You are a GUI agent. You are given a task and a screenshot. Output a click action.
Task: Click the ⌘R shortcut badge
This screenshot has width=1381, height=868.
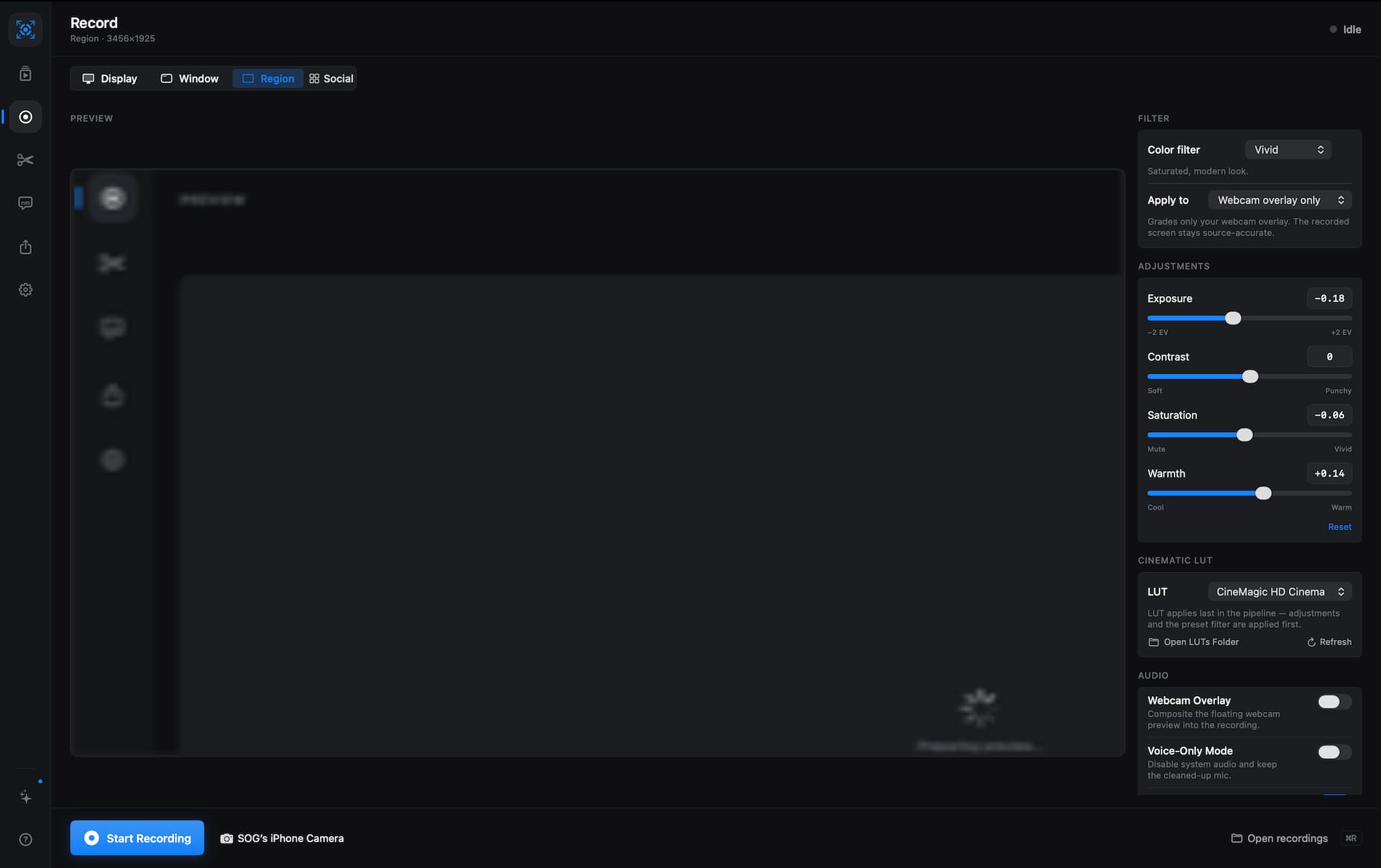[1351, 839]
